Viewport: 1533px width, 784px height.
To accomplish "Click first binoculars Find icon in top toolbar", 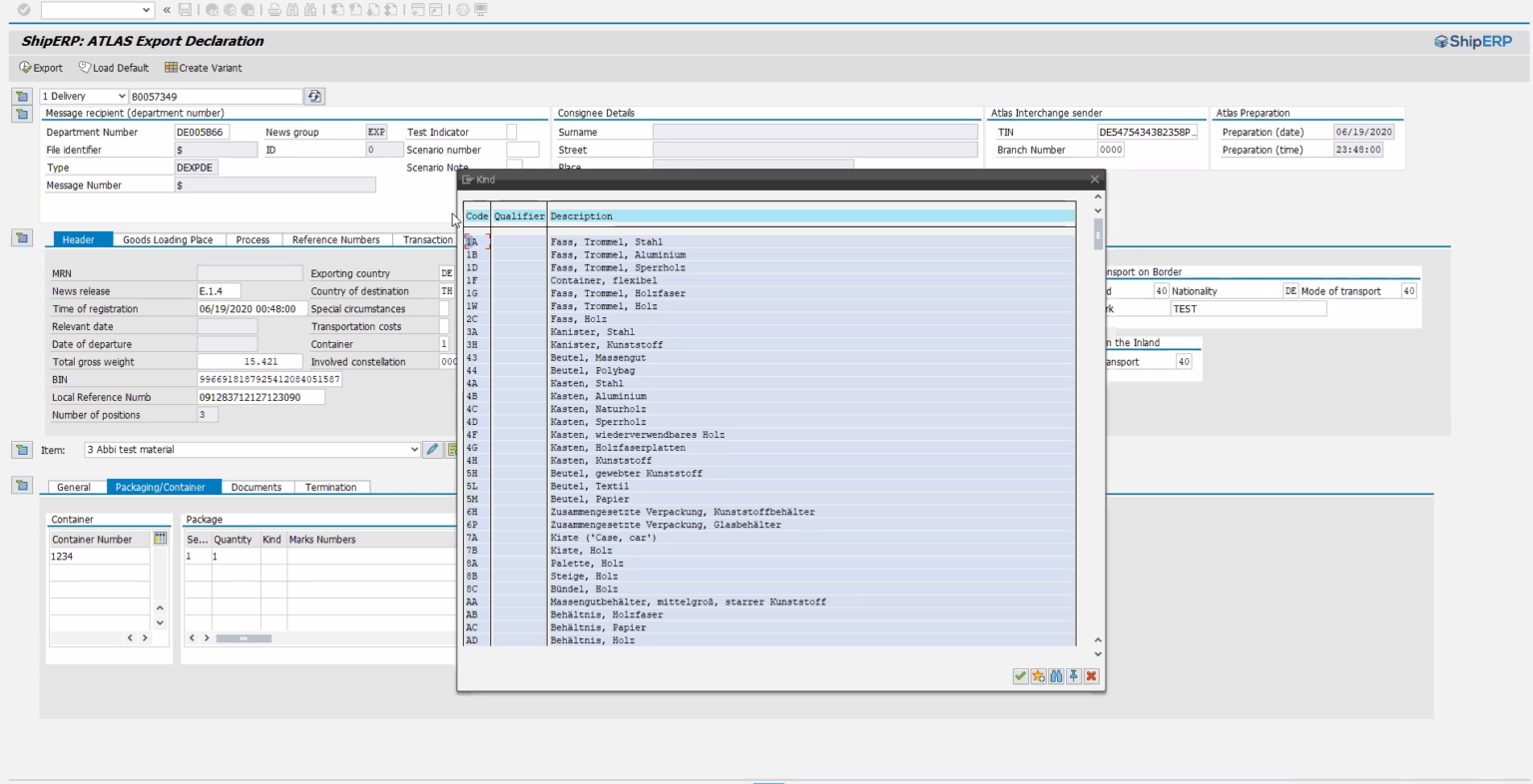I will click(x=292, y=10).
